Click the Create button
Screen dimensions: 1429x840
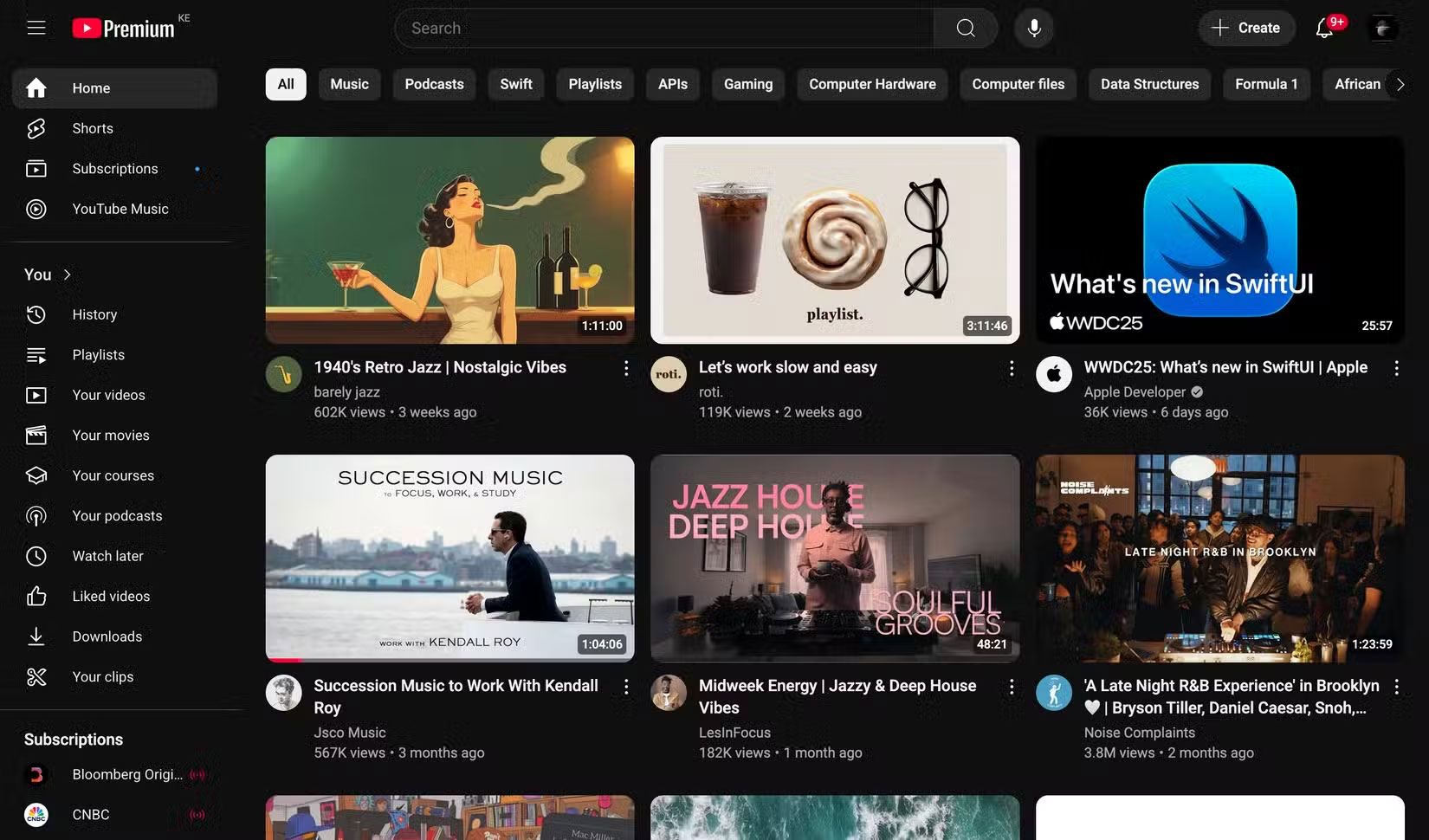coord(1245,28)
